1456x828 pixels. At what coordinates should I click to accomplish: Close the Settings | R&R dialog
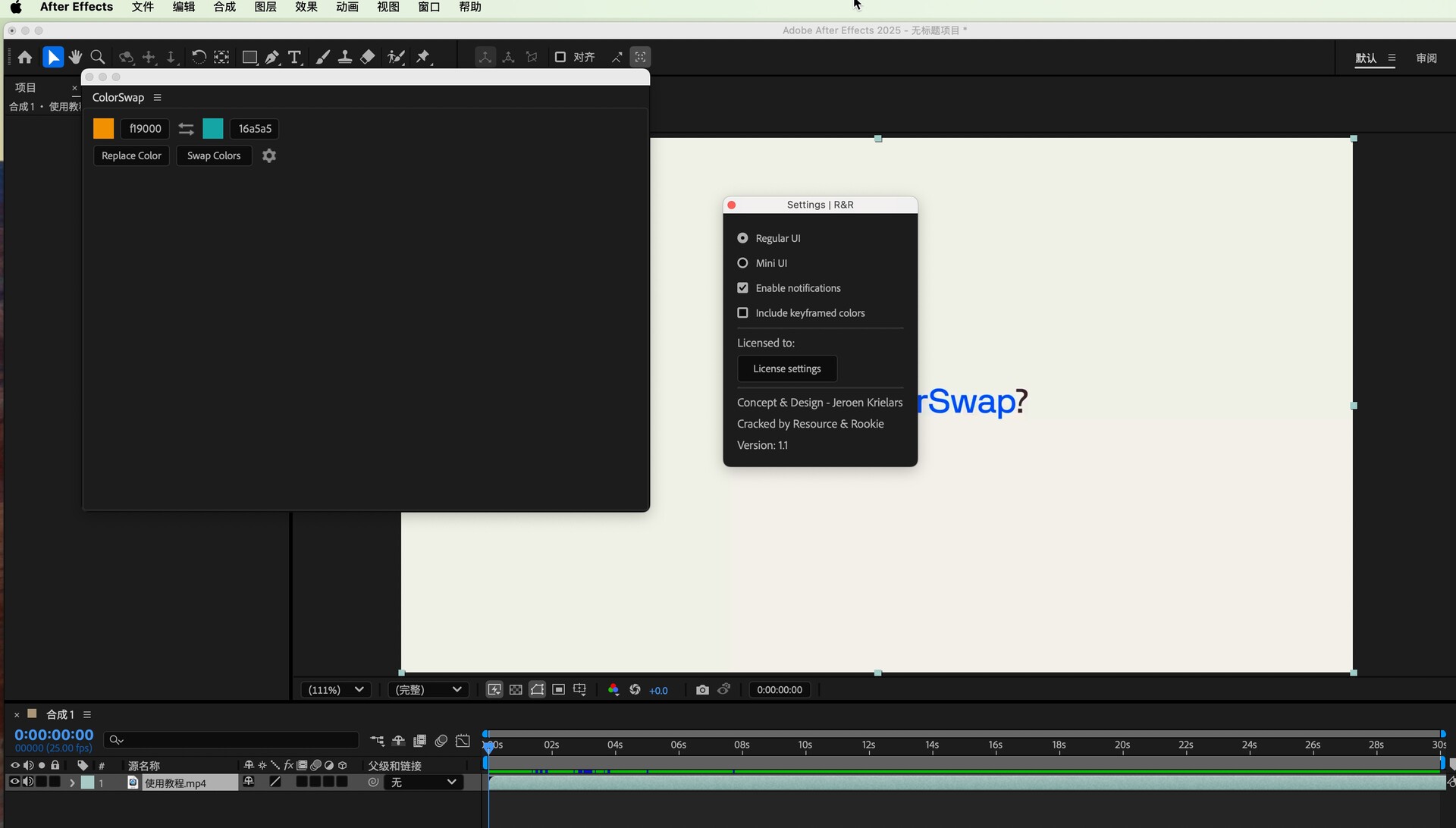[732, 205]
